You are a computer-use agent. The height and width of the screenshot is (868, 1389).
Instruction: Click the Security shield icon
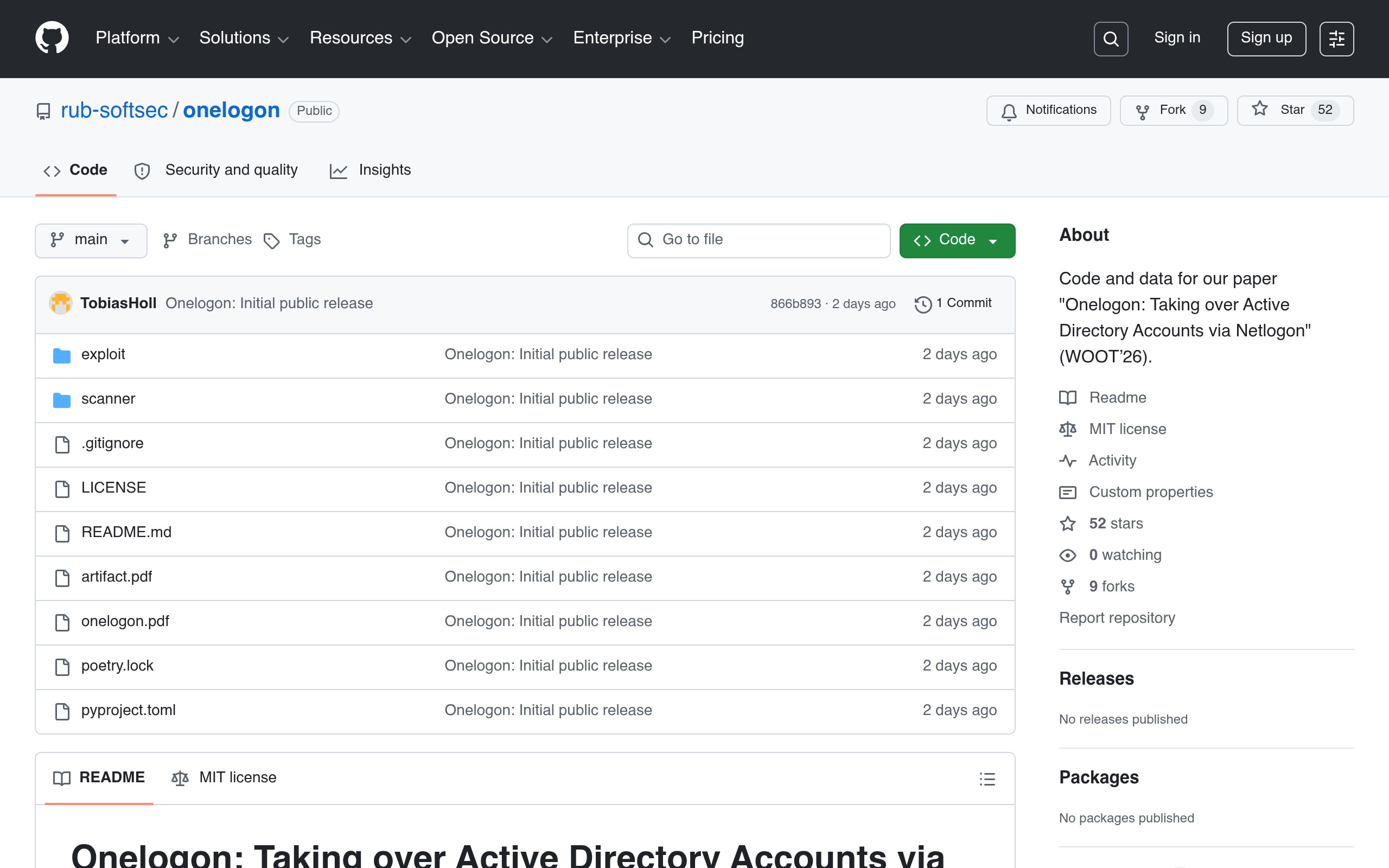click(x=142, y=170)
